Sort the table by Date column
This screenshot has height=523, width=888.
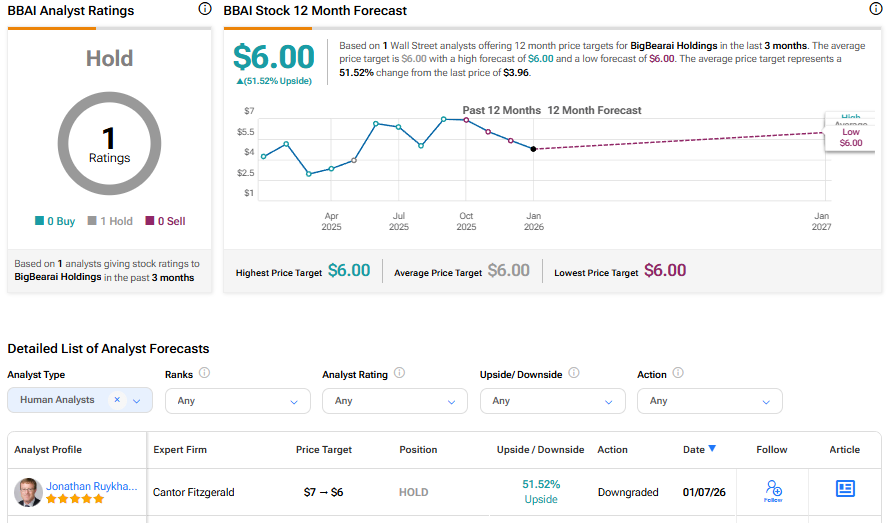click(x=700, y=450)
